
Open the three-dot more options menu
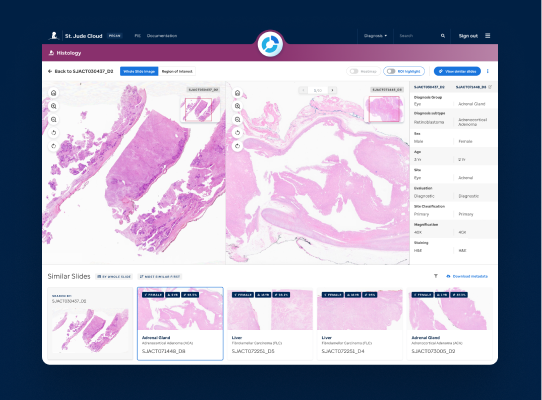click(x=488, y=71)
